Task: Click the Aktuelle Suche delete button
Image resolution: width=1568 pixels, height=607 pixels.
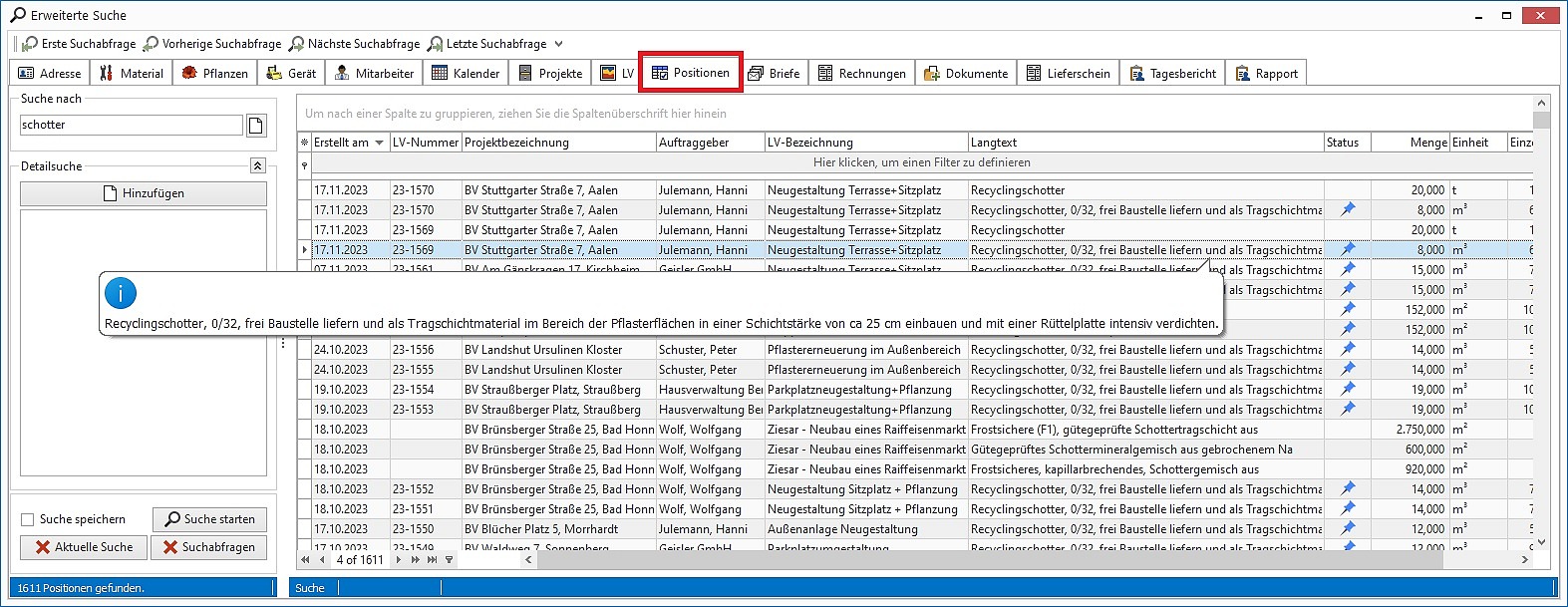Action: (84, 547)
